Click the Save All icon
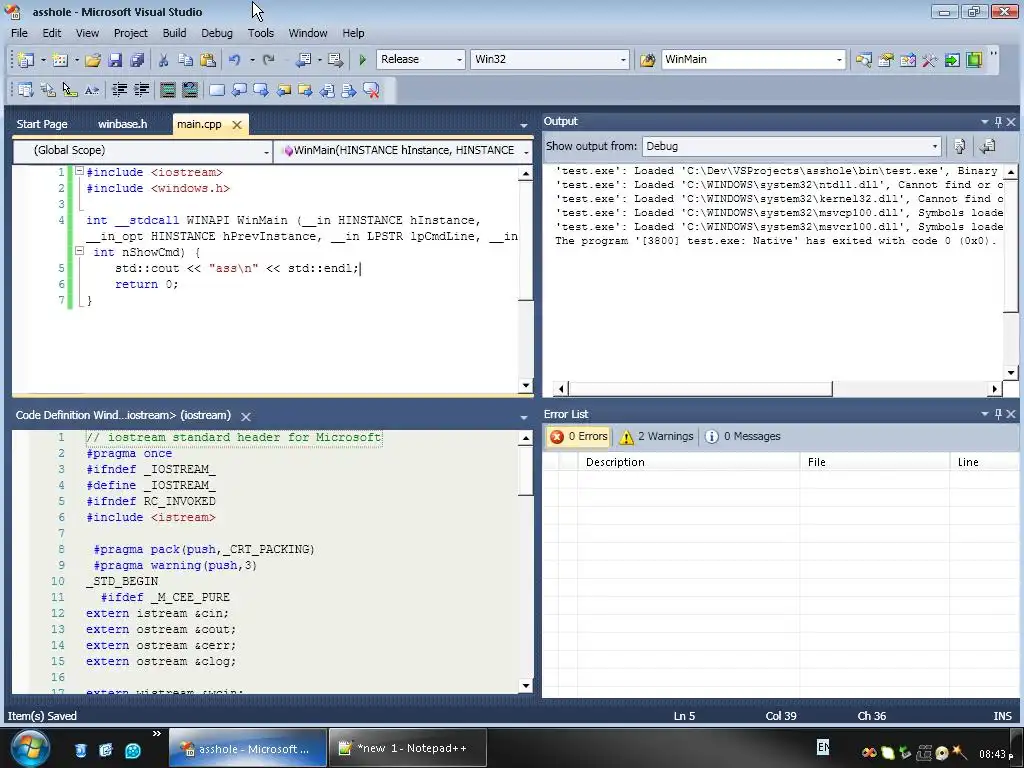 [137, 59]
